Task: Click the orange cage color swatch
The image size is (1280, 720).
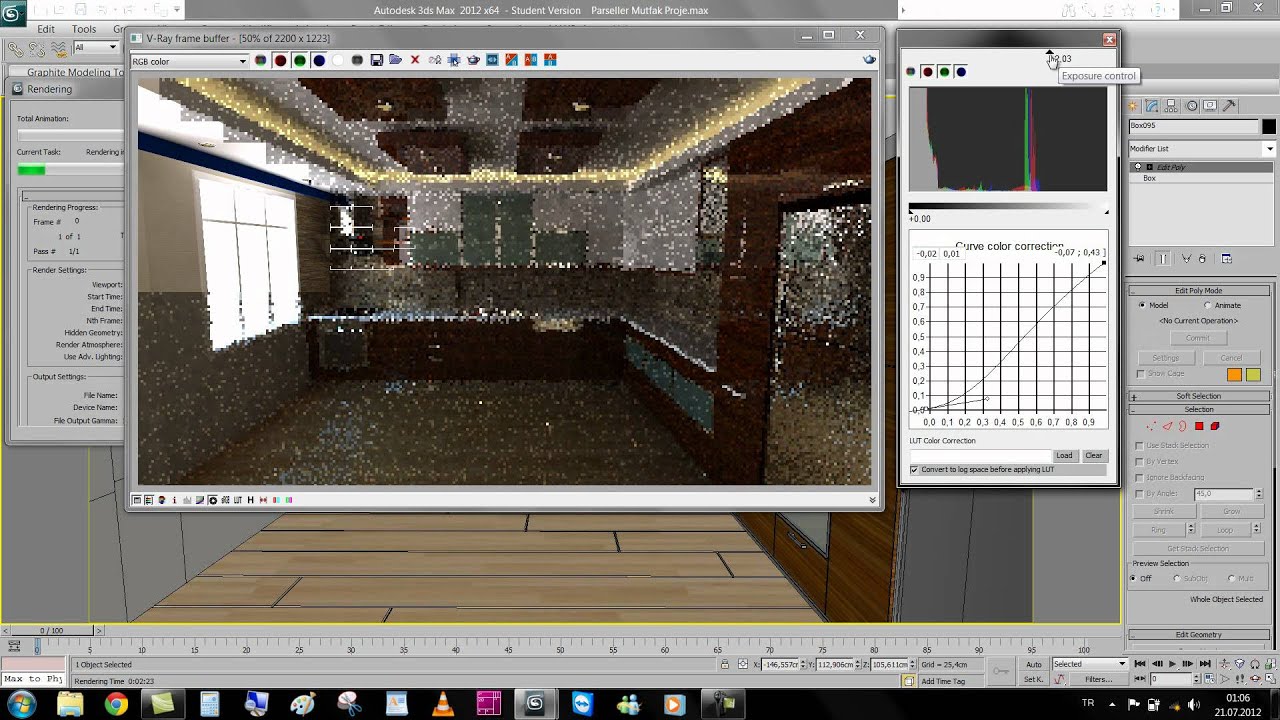Action: coord(1234,374)
